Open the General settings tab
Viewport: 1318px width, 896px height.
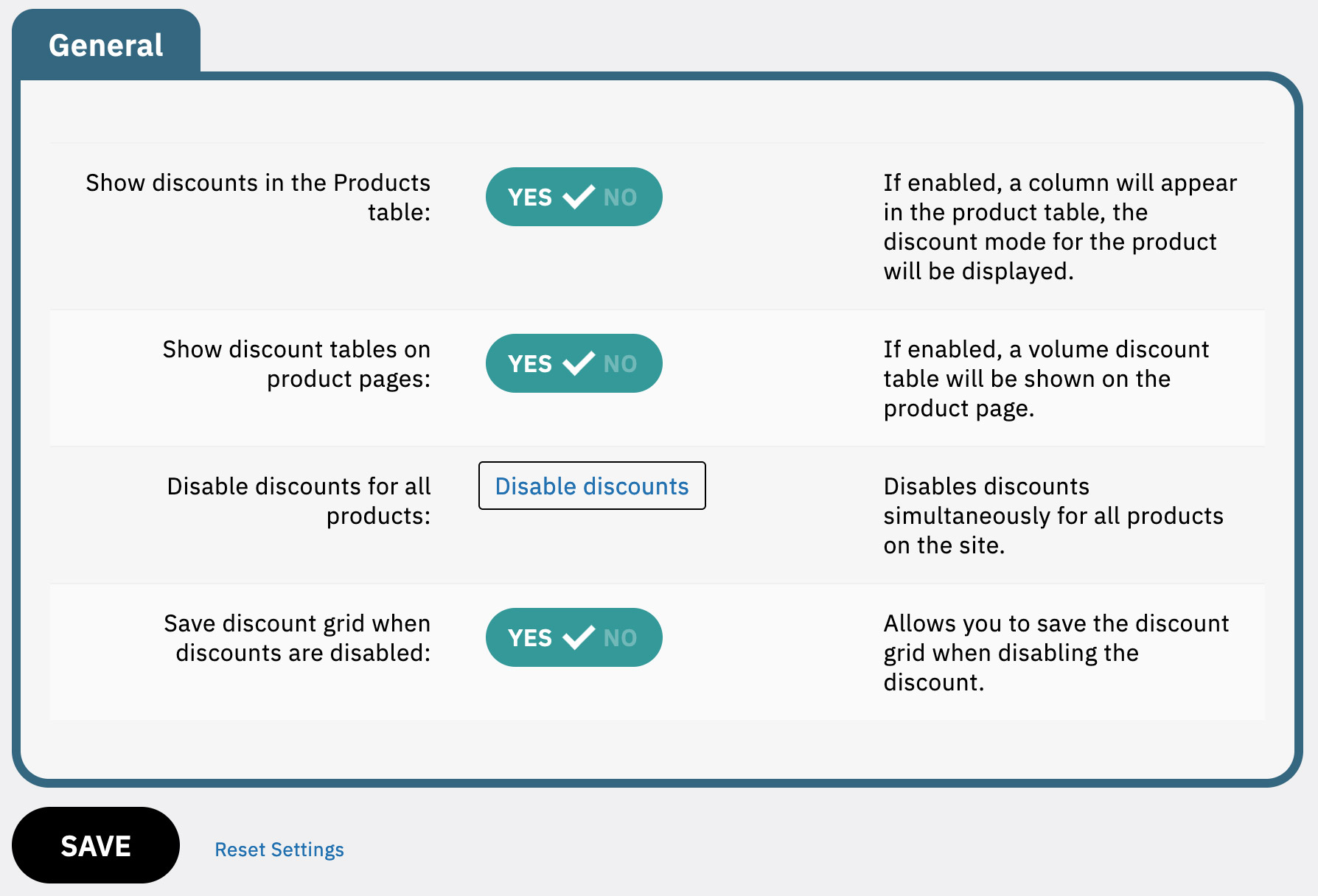tap(106, 45)
